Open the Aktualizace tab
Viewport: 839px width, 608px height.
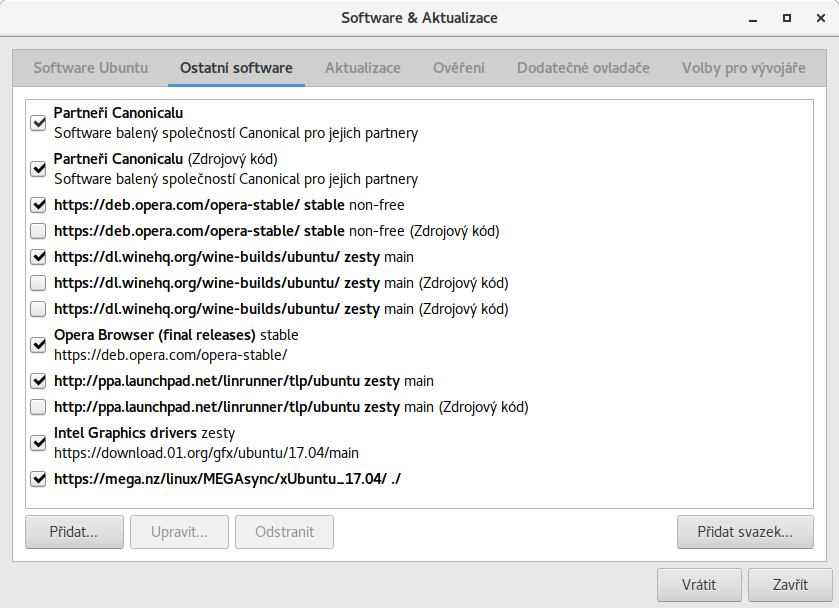click(362, 68)
